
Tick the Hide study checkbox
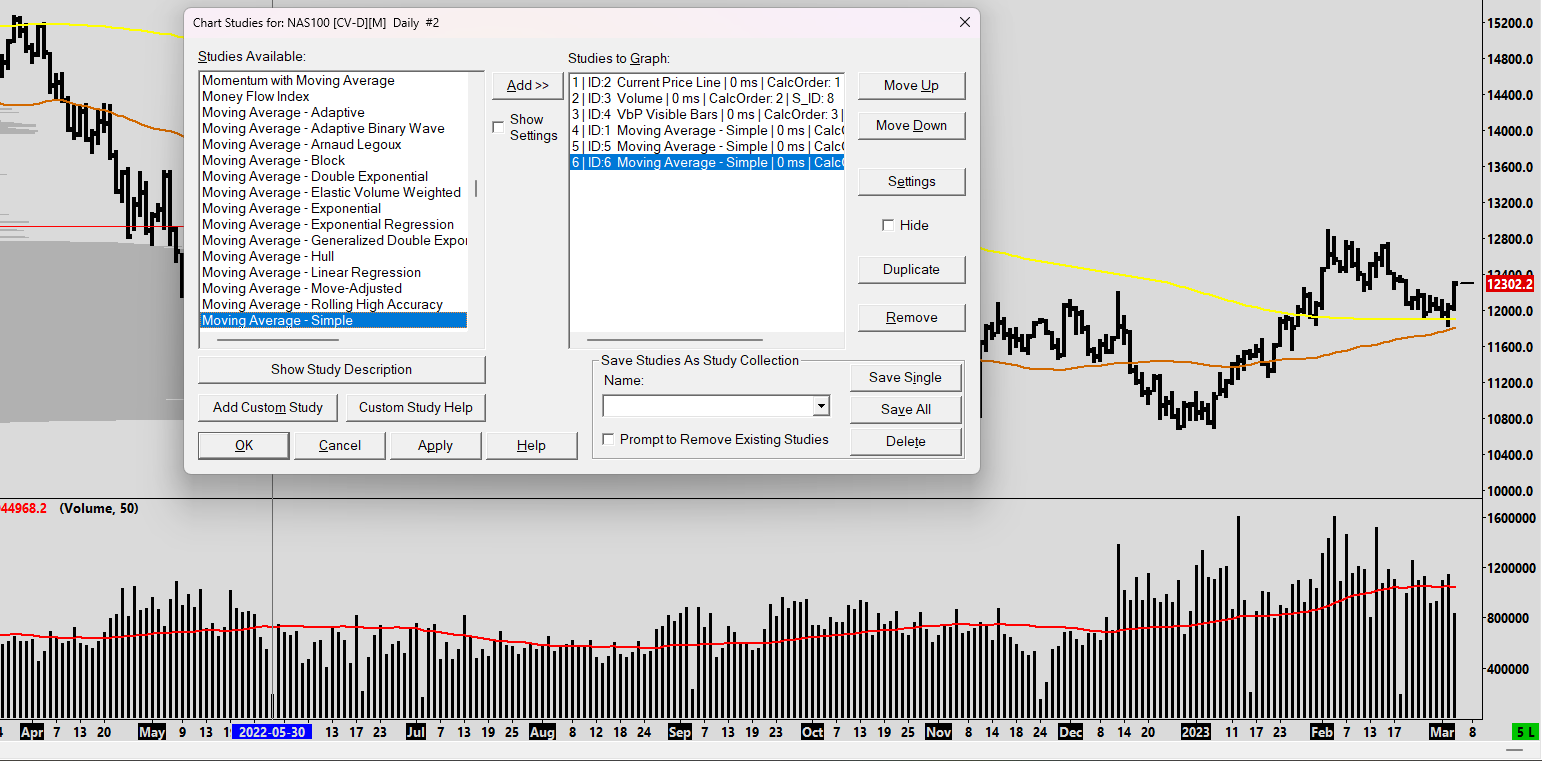(888, 225)
